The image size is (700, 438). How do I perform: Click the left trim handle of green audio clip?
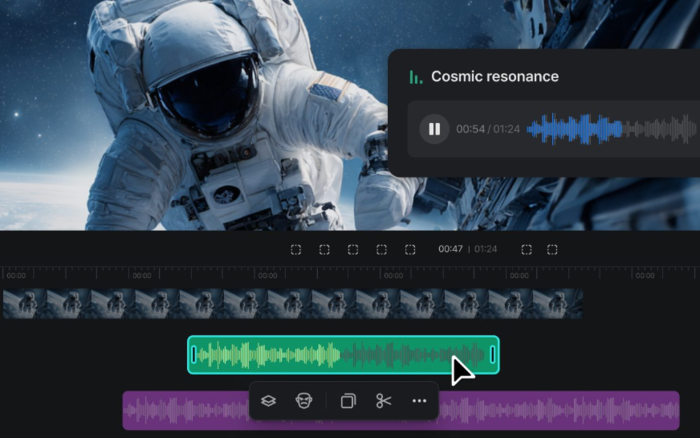coord(194,355)
